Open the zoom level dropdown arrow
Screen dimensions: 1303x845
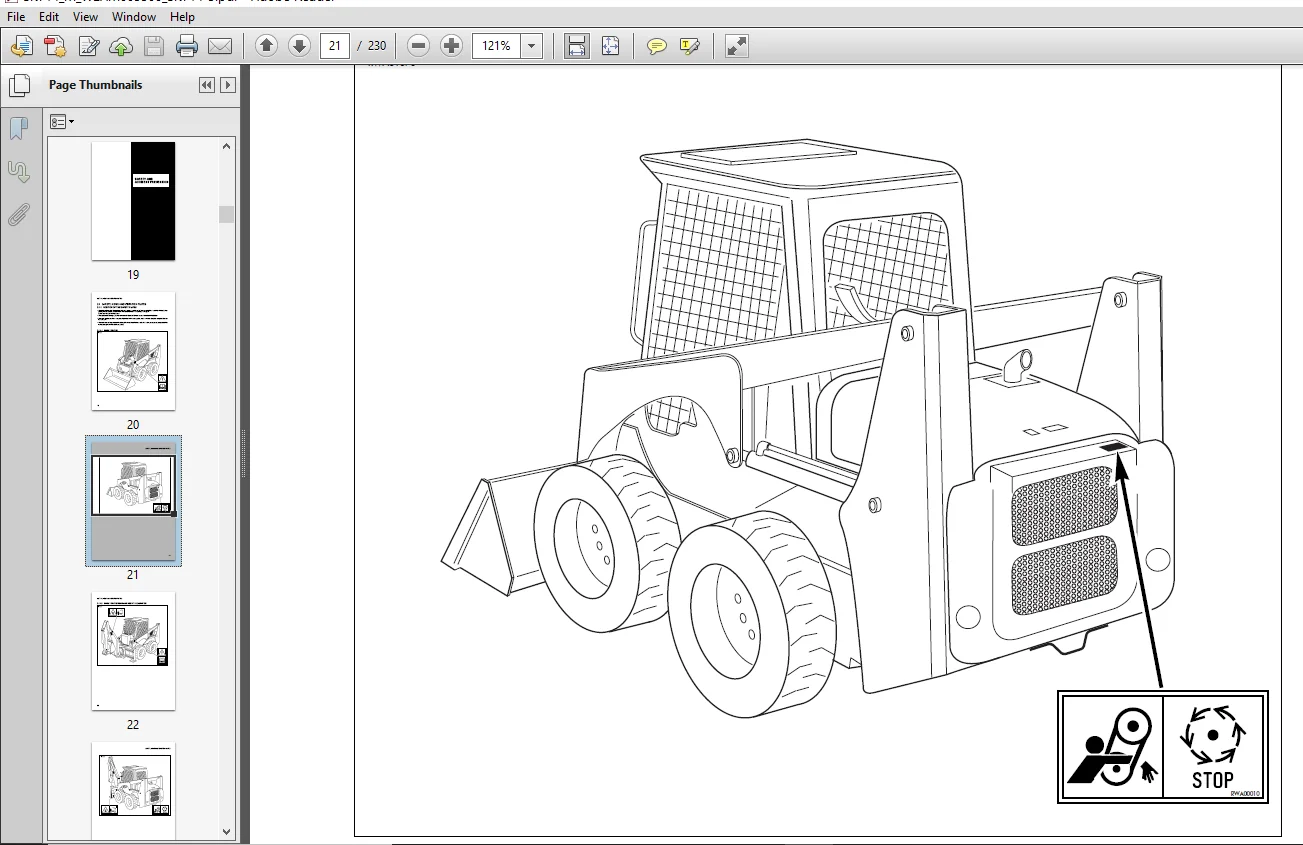click(x=532, y=46)
